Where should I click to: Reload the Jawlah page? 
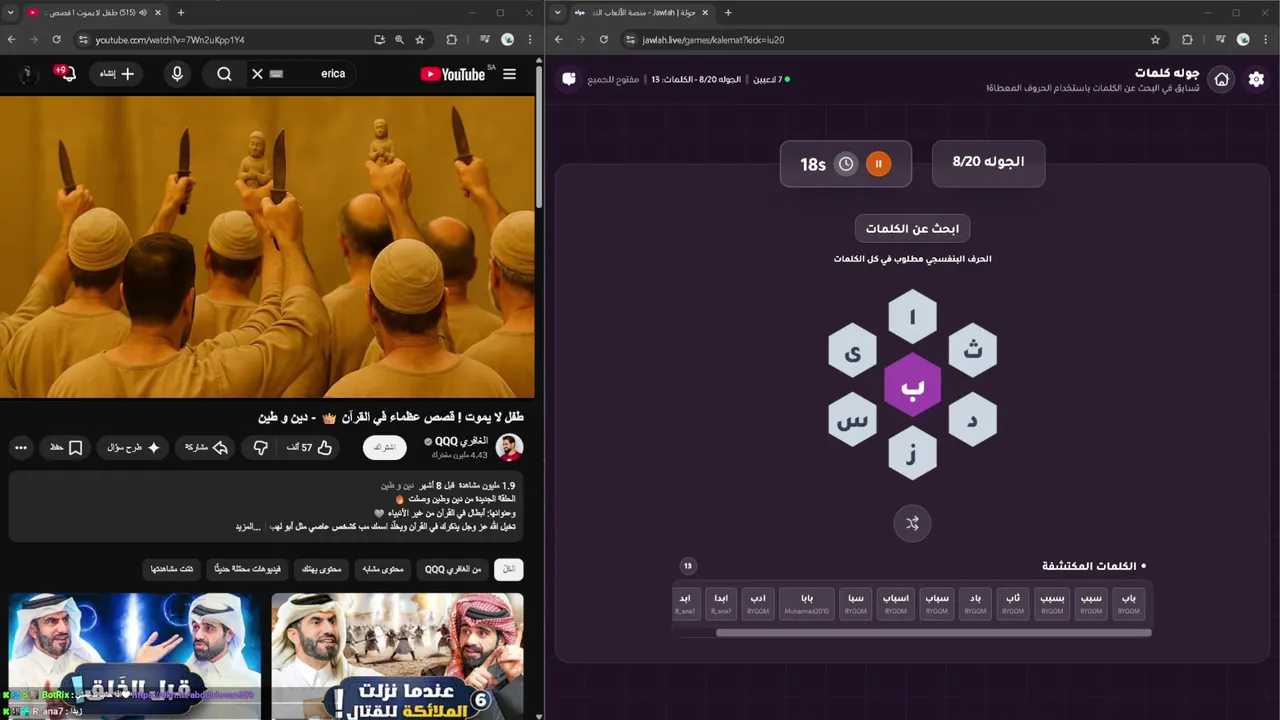click(604, 40)
